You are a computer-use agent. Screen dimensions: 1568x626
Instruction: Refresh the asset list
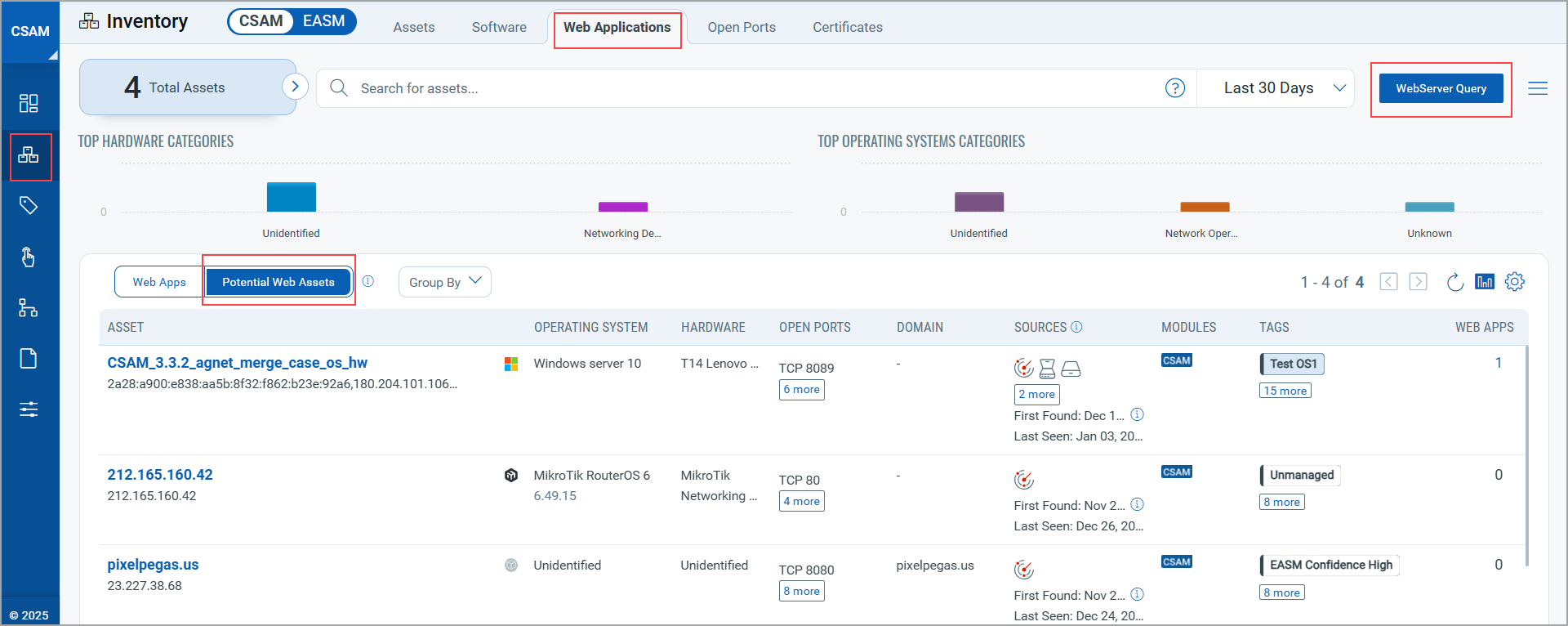tap(1454, 282)
